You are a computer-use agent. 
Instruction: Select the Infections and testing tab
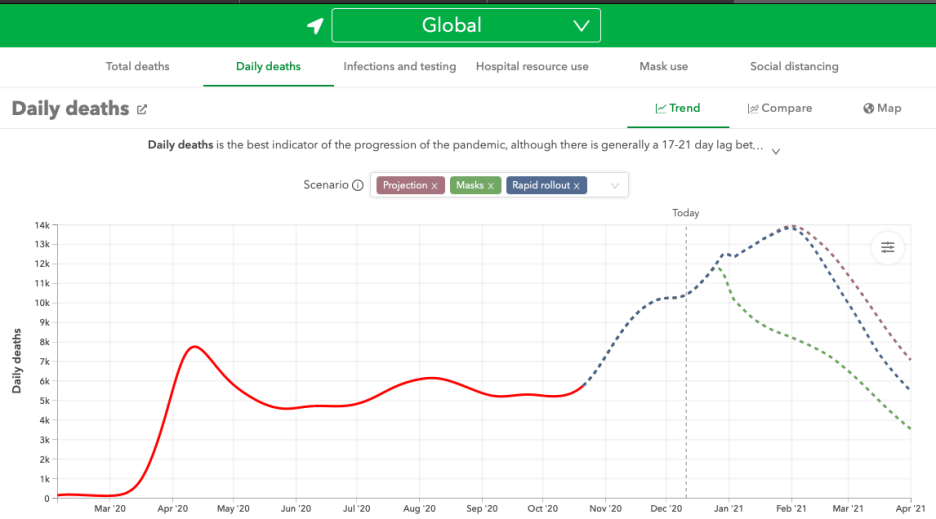tap(399, 67)
